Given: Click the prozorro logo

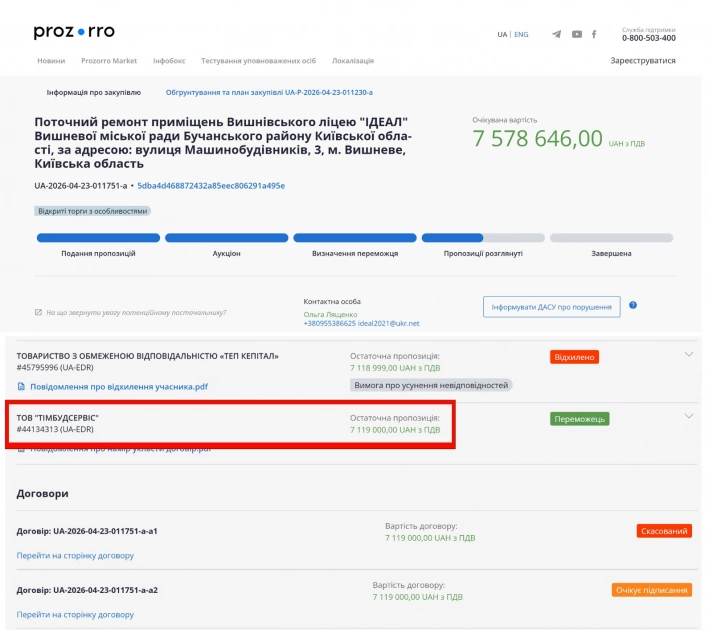Looking at the screenshot, I should (x=74, y=32).
